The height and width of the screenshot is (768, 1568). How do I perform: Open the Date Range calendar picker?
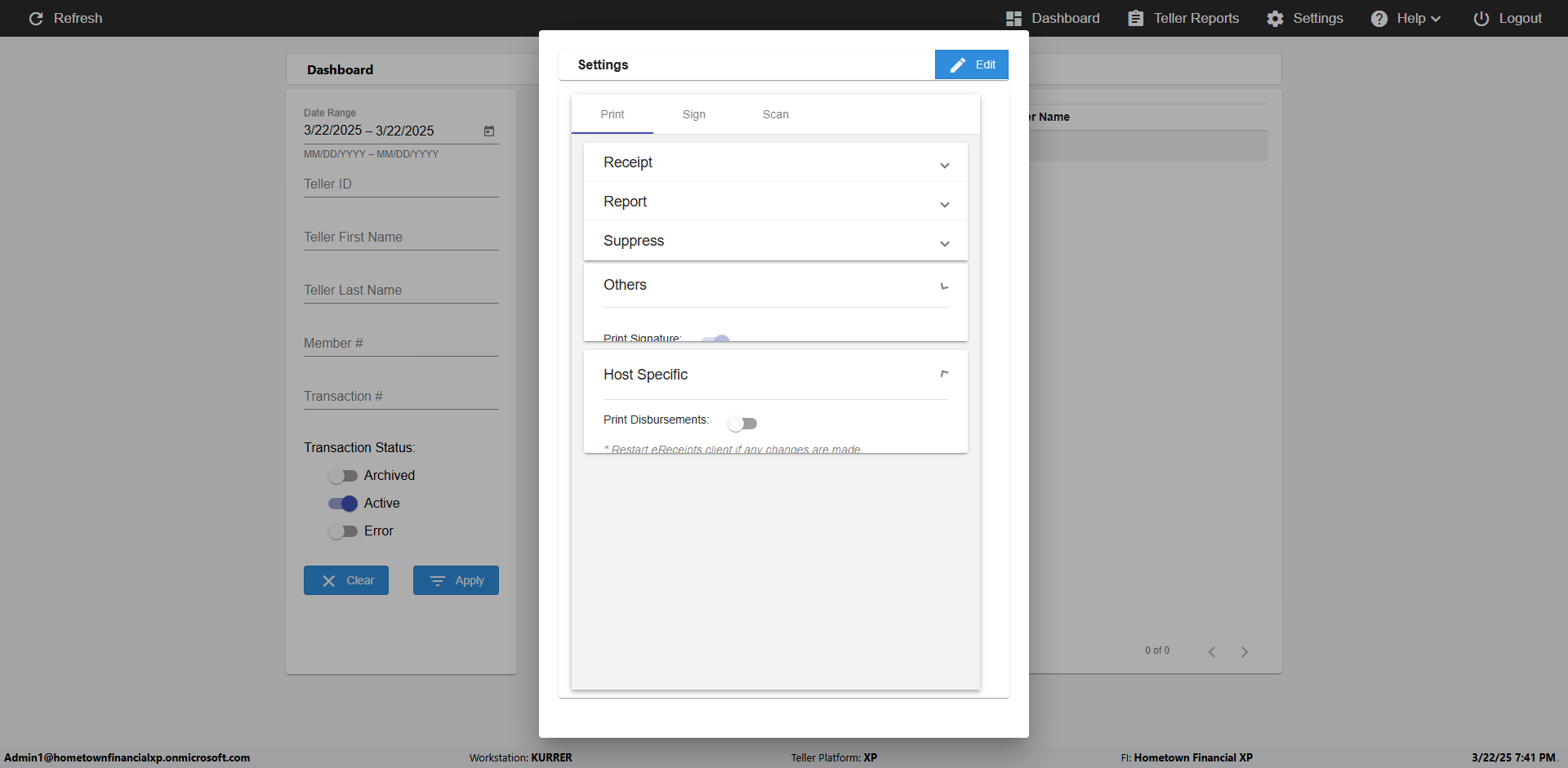tap(488, 131)
